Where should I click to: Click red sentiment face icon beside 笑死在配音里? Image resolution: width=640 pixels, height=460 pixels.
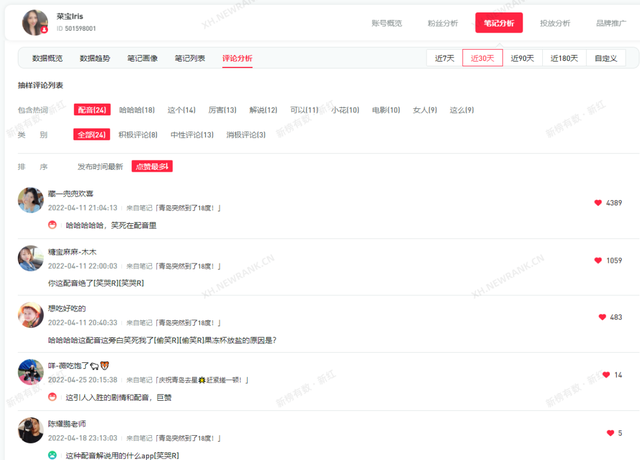point(52,225)
